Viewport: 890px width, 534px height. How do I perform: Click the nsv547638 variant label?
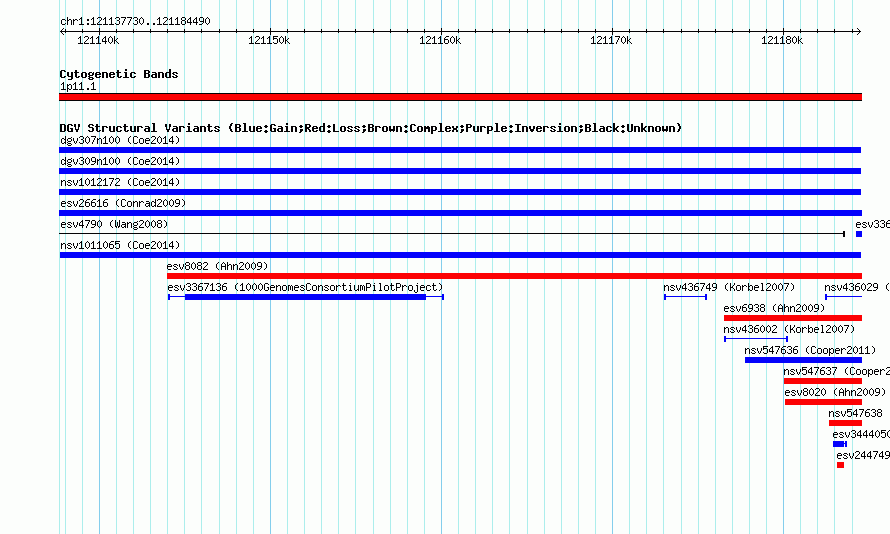pos(855,413)
